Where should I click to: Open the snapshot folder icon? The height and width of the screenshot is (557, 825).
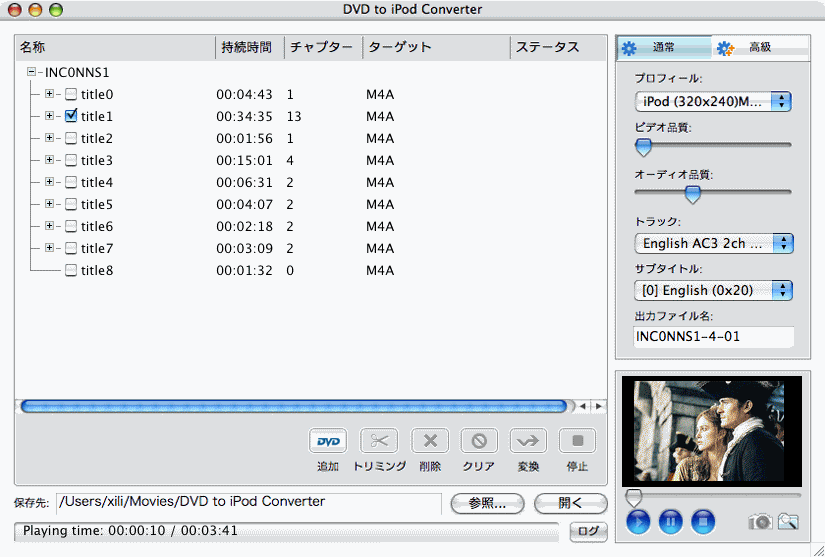tap(788, 522)
